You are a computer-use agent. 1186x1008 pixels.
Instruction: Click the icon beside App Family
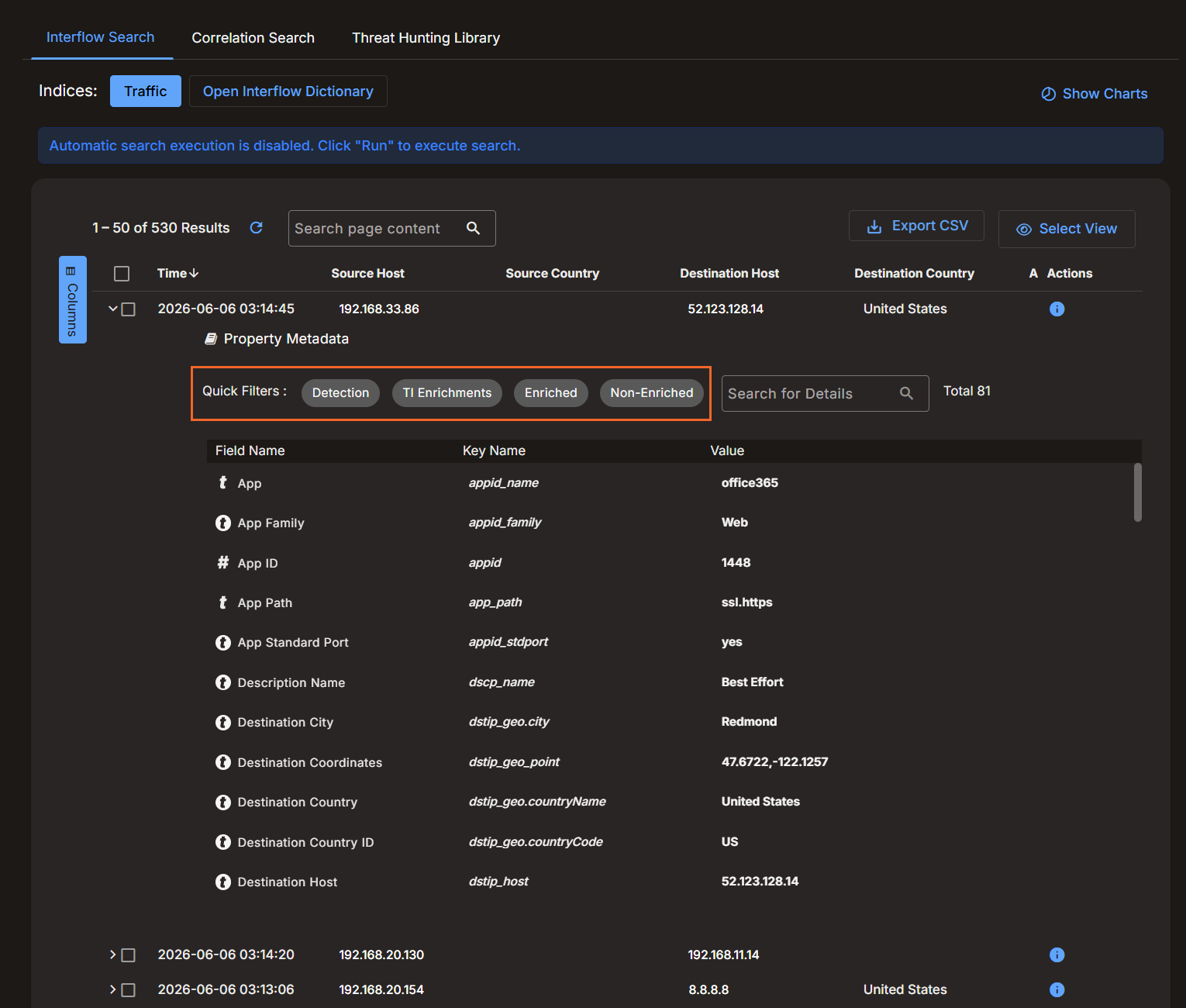click(x=223, y=523)
